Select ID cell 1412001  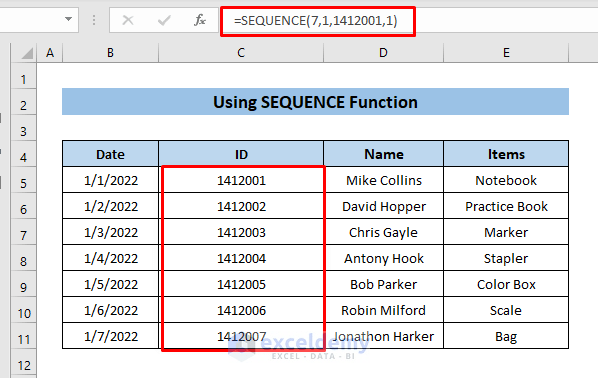point(241,180)
